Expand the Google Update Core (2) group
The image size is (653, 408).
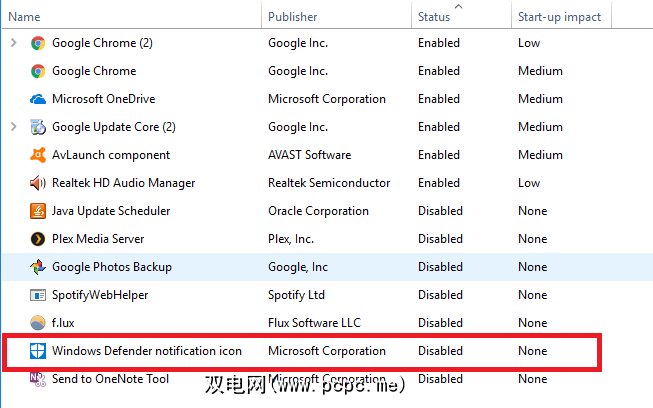pyautogui.click(x=13, y=127)
